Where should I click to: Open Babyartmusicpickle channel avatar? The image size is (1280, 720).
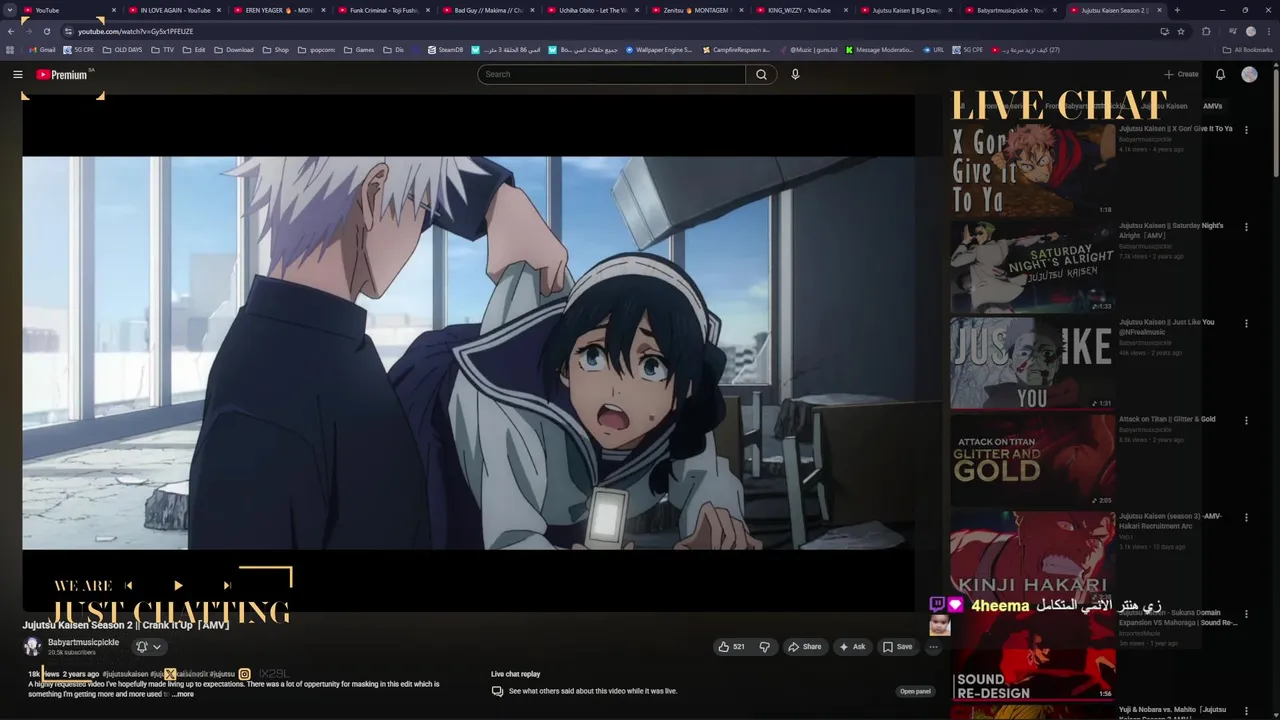tap(32, 647)
